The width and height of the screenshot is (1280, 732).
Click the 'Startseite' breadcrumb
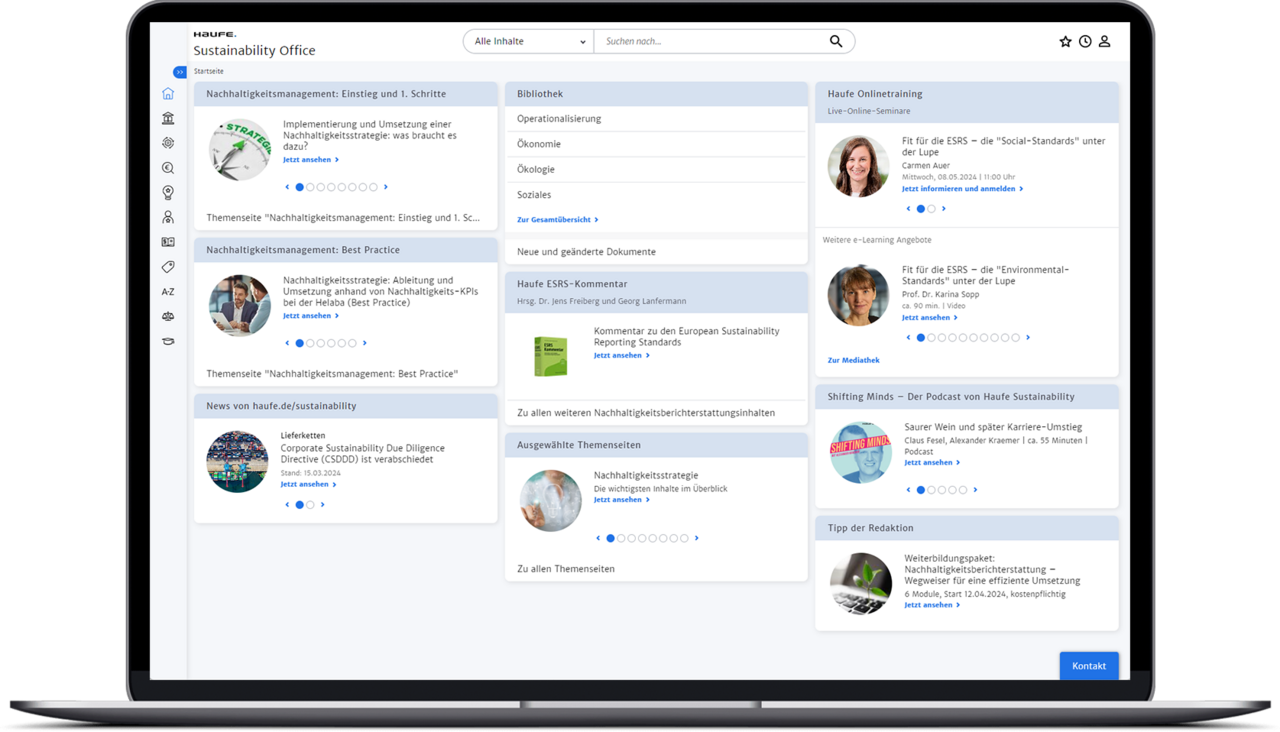[209, 72]
